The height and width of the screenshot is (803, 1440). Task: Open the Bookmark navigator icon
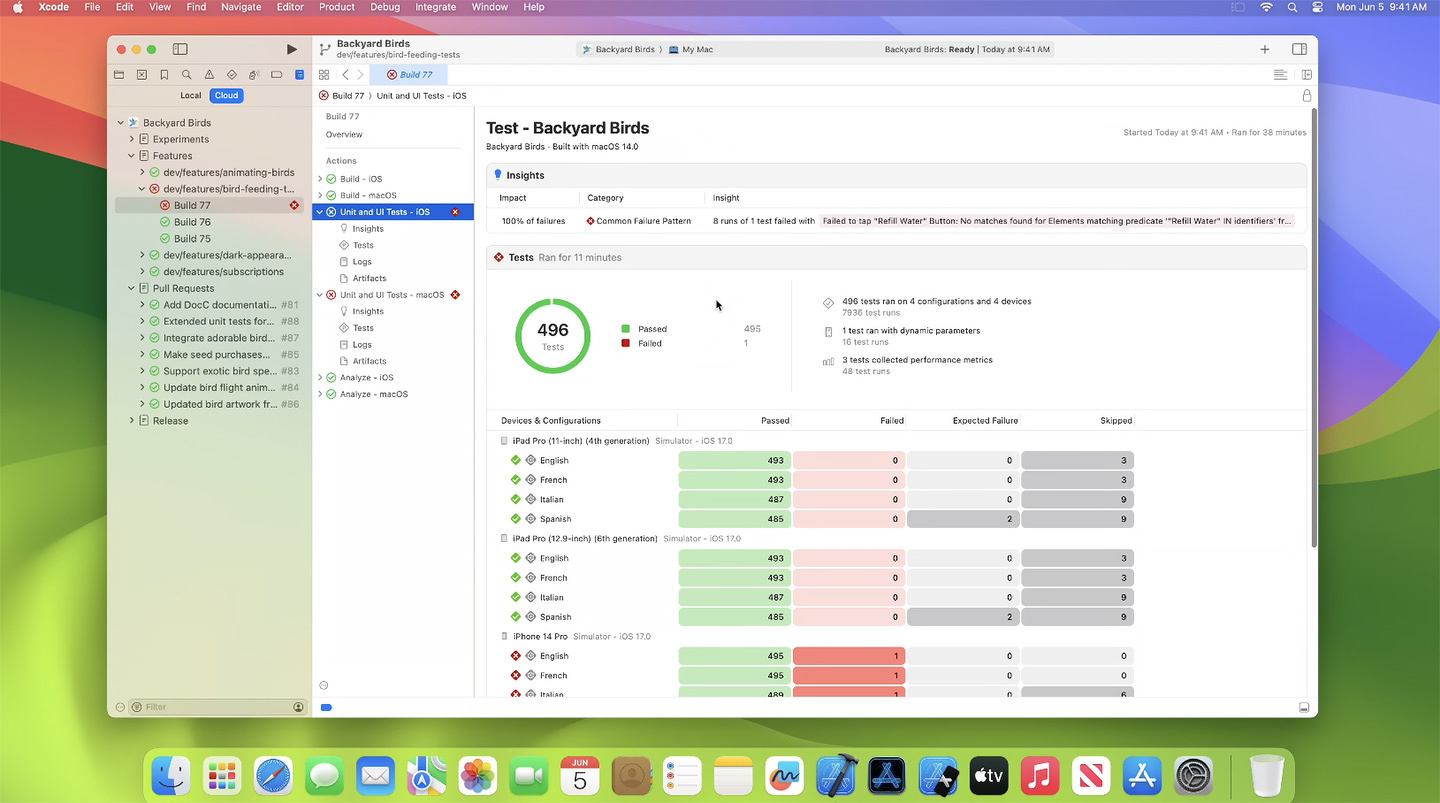[164, 75]
